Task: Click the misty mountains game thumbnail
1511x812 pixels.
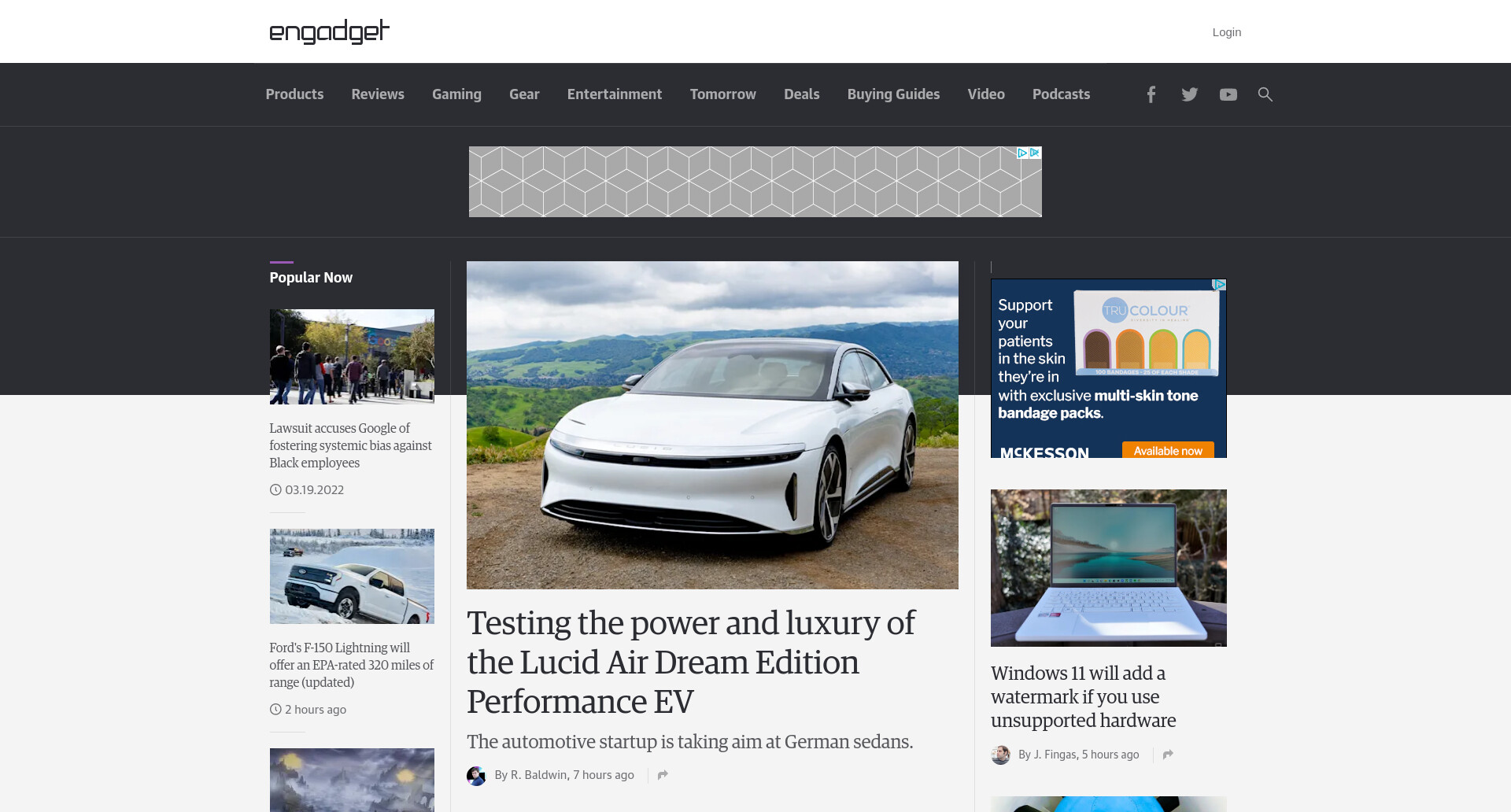Action: tap(352, 780)
